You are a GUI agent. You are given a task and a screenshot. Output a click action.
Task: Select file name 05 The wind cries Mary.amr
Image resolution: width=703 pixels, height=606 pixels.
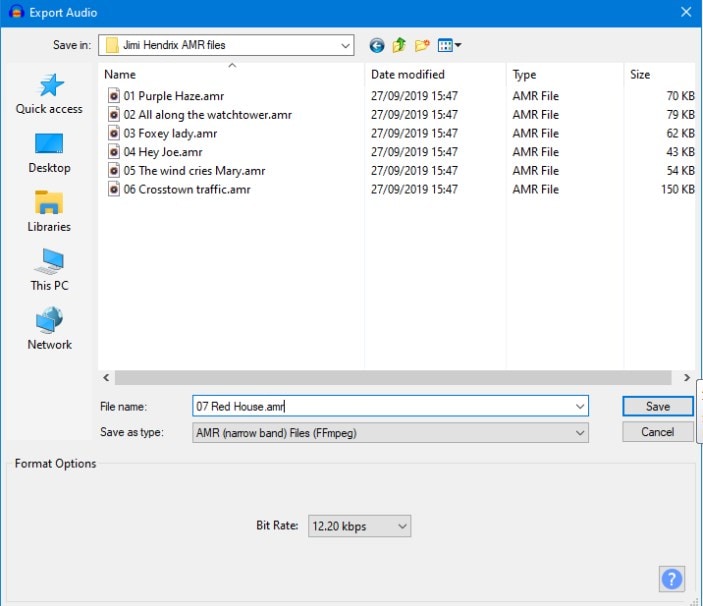[194, 171]
